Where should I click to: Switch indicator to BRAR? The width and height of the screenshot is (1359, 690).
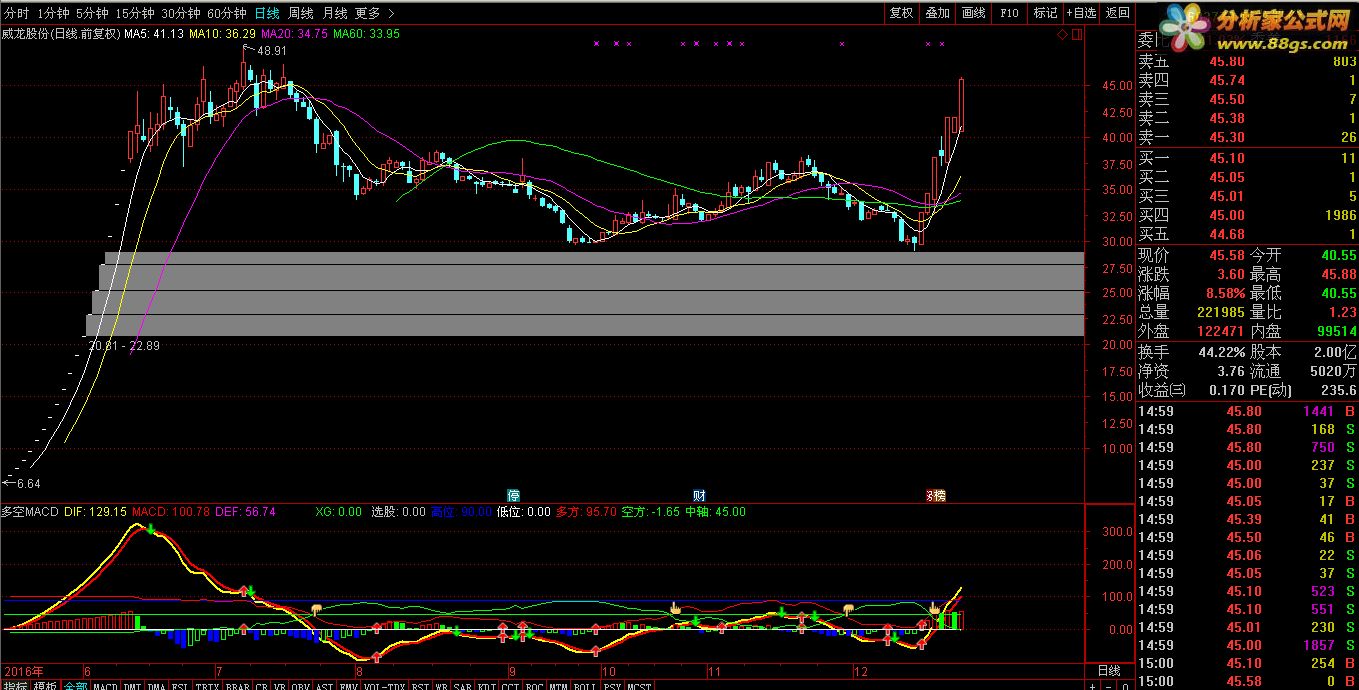click(x=237, y=684)
